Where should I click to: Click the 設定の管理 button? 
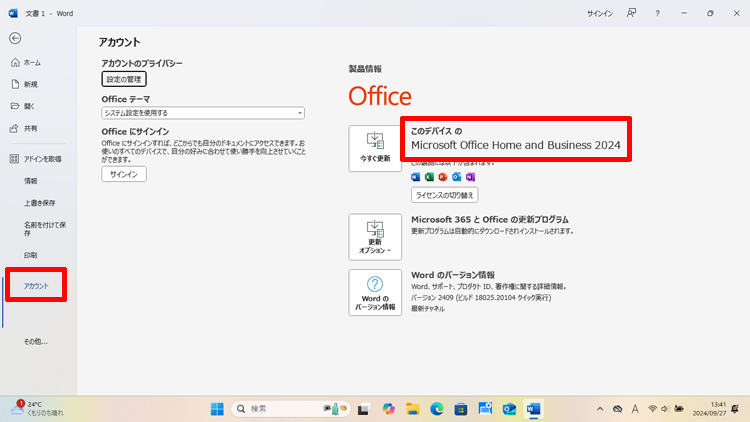pyautogui.click(x=125, y=79)
